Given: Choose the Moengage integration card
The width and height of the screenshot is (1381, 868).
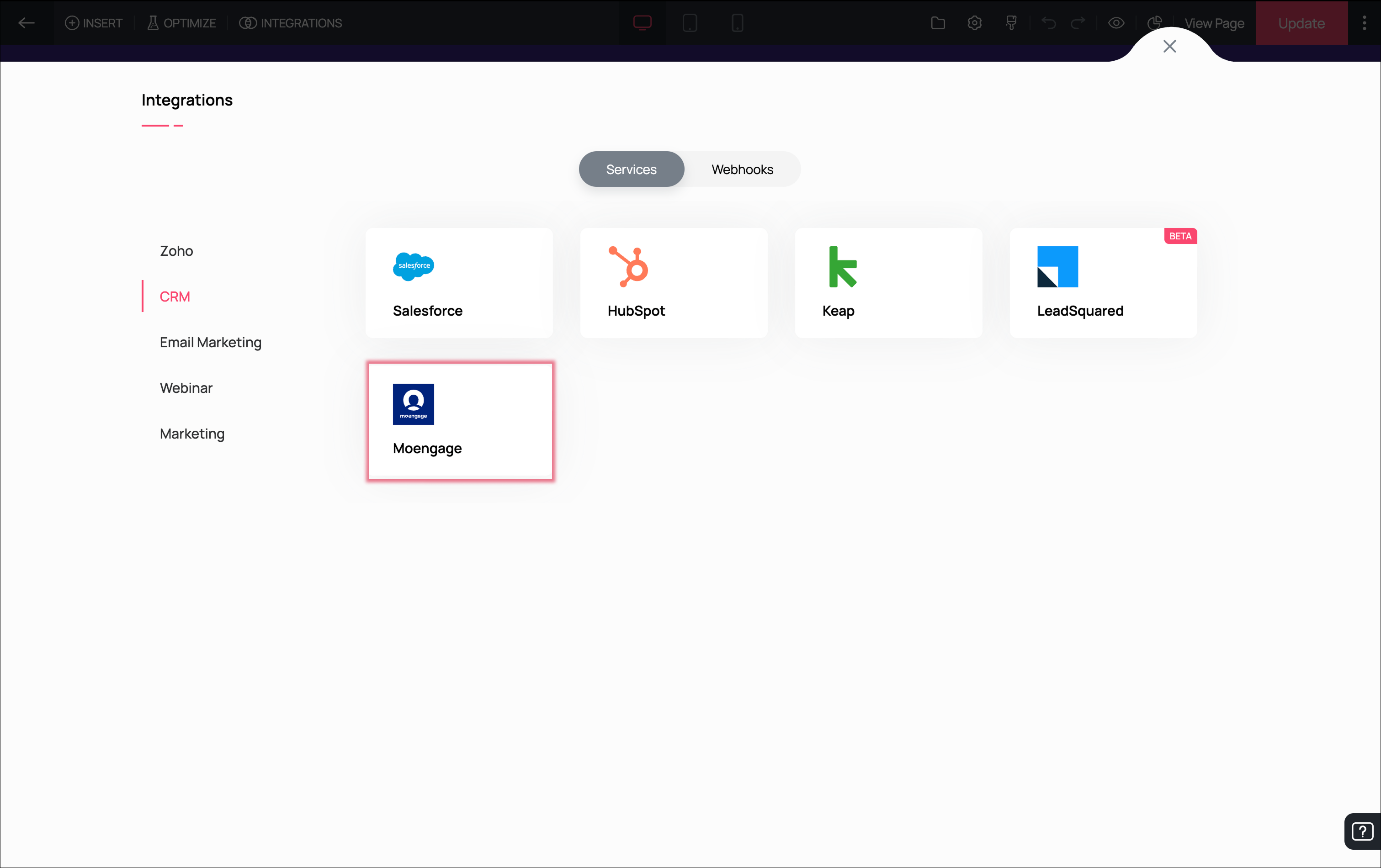Looking at the screenshot, I should click(461, 421).
